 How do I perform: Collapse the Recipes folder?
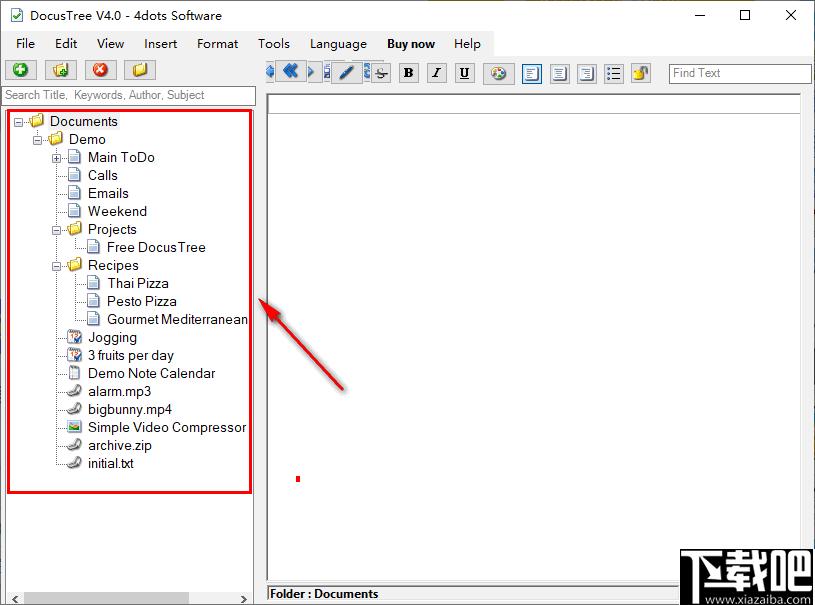[57, 266]
